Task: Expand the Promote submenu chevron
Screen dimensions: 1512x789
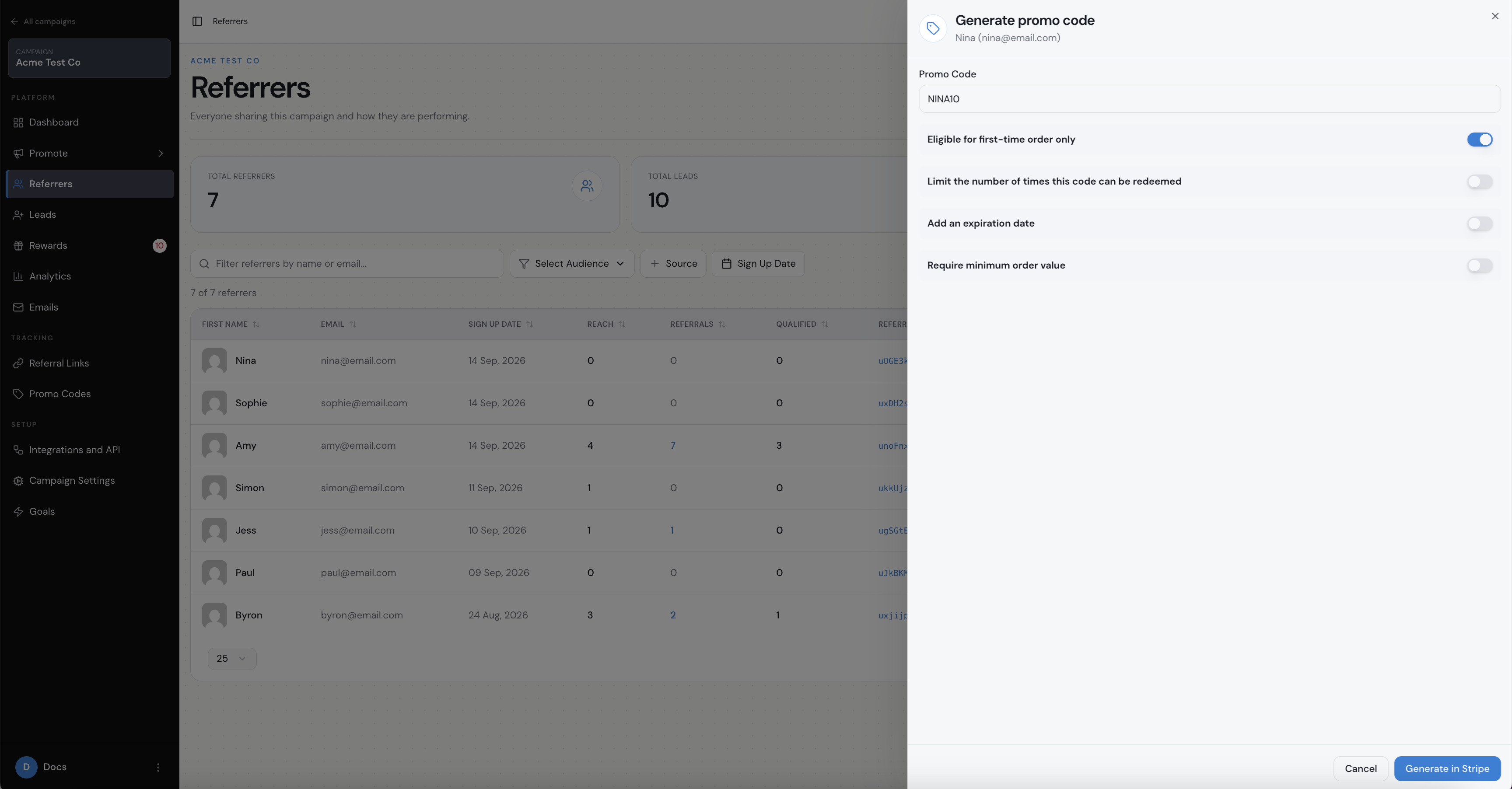Action: click(161, 153)
